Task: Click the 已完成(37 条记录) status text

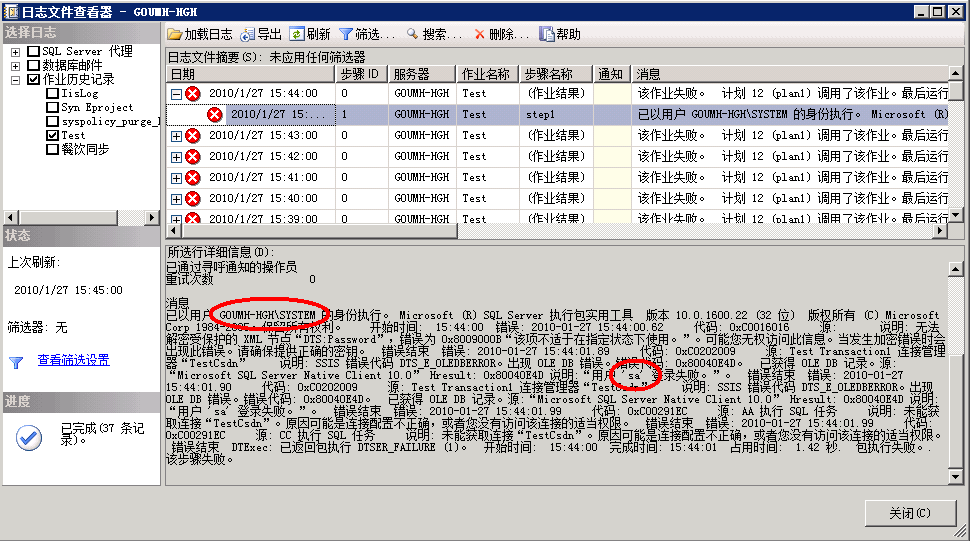Action: coord(103,434)
